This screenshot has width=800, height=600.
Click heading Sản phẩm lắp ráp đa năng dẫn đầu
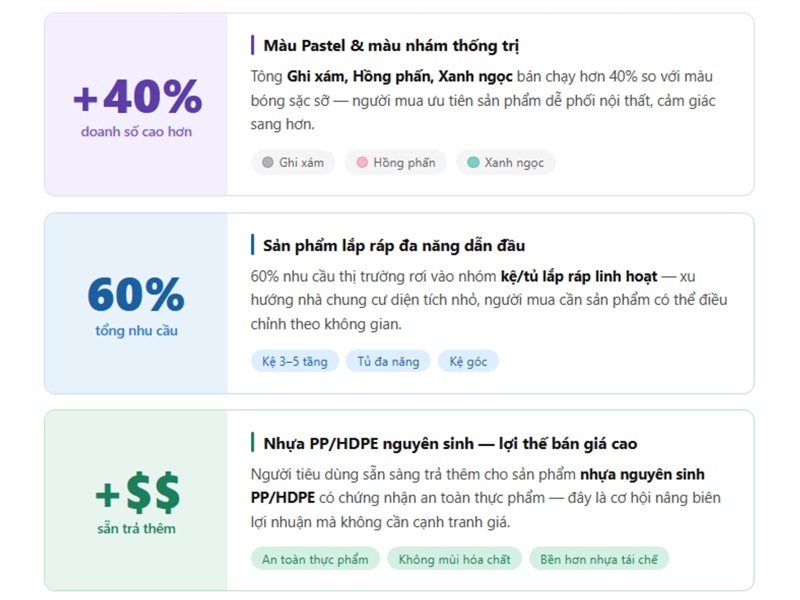coord(394,245)
